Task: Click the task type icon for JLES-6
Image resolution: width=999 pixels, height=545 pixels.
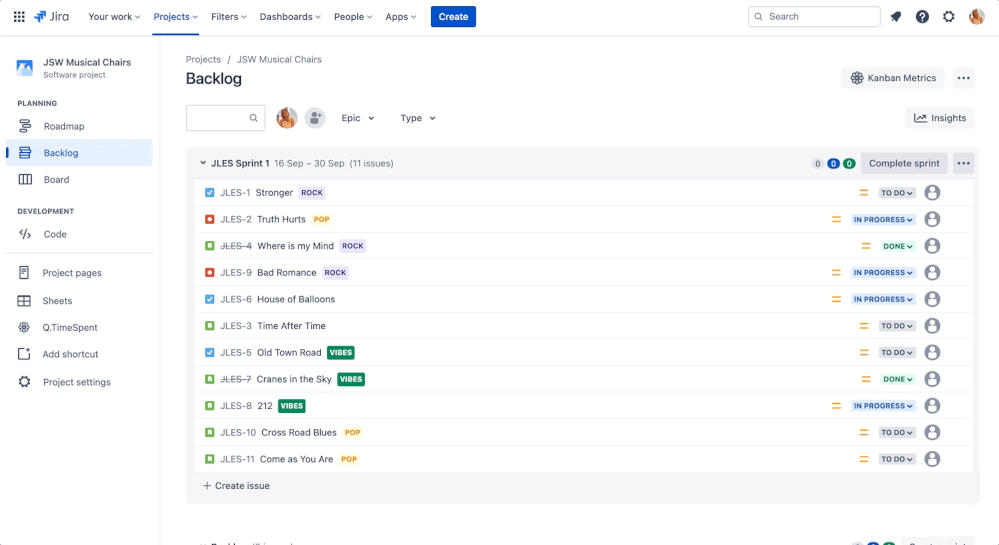Action: click(210, 299)
